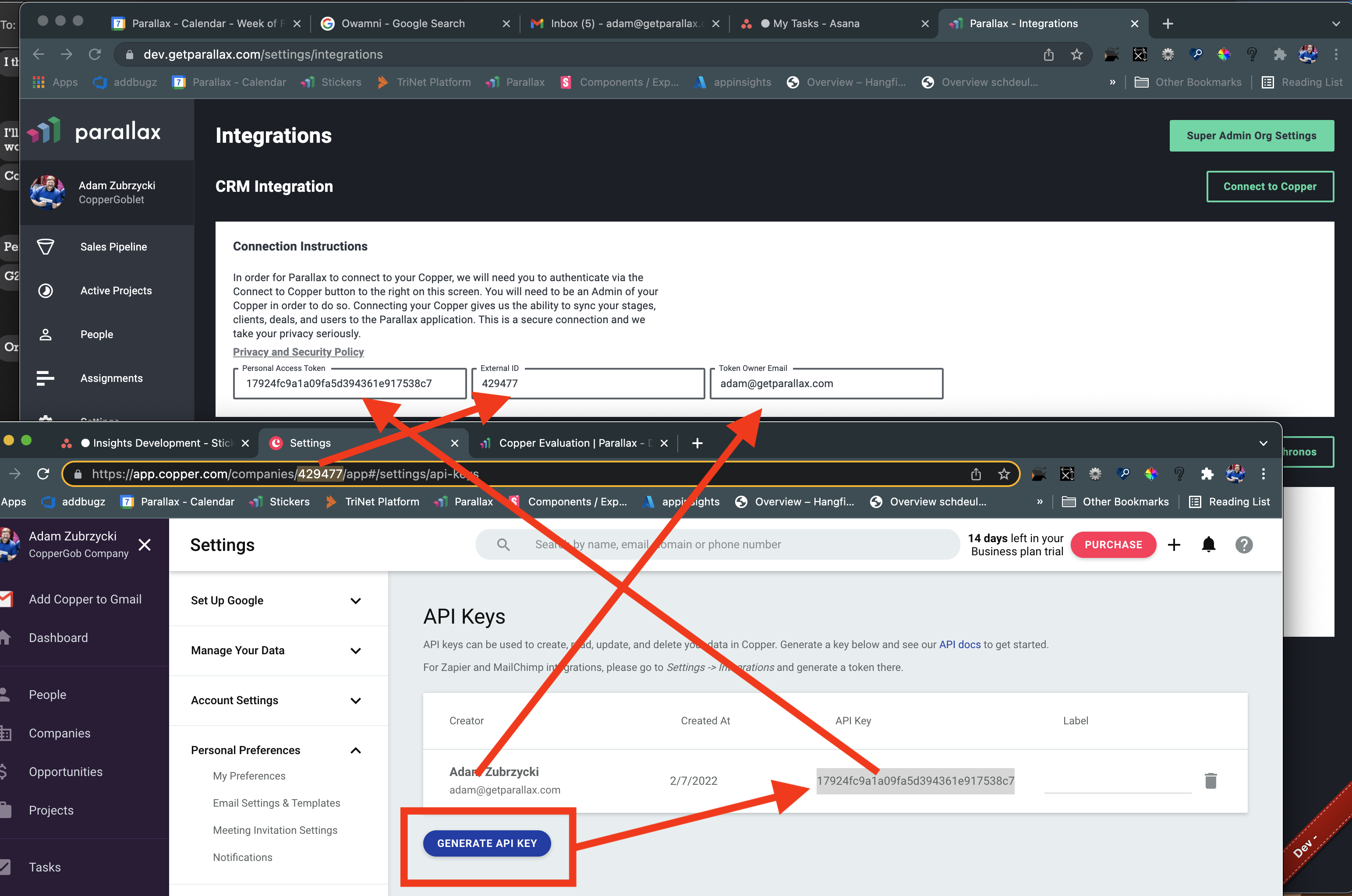Open API docs link

click(960, 645)
